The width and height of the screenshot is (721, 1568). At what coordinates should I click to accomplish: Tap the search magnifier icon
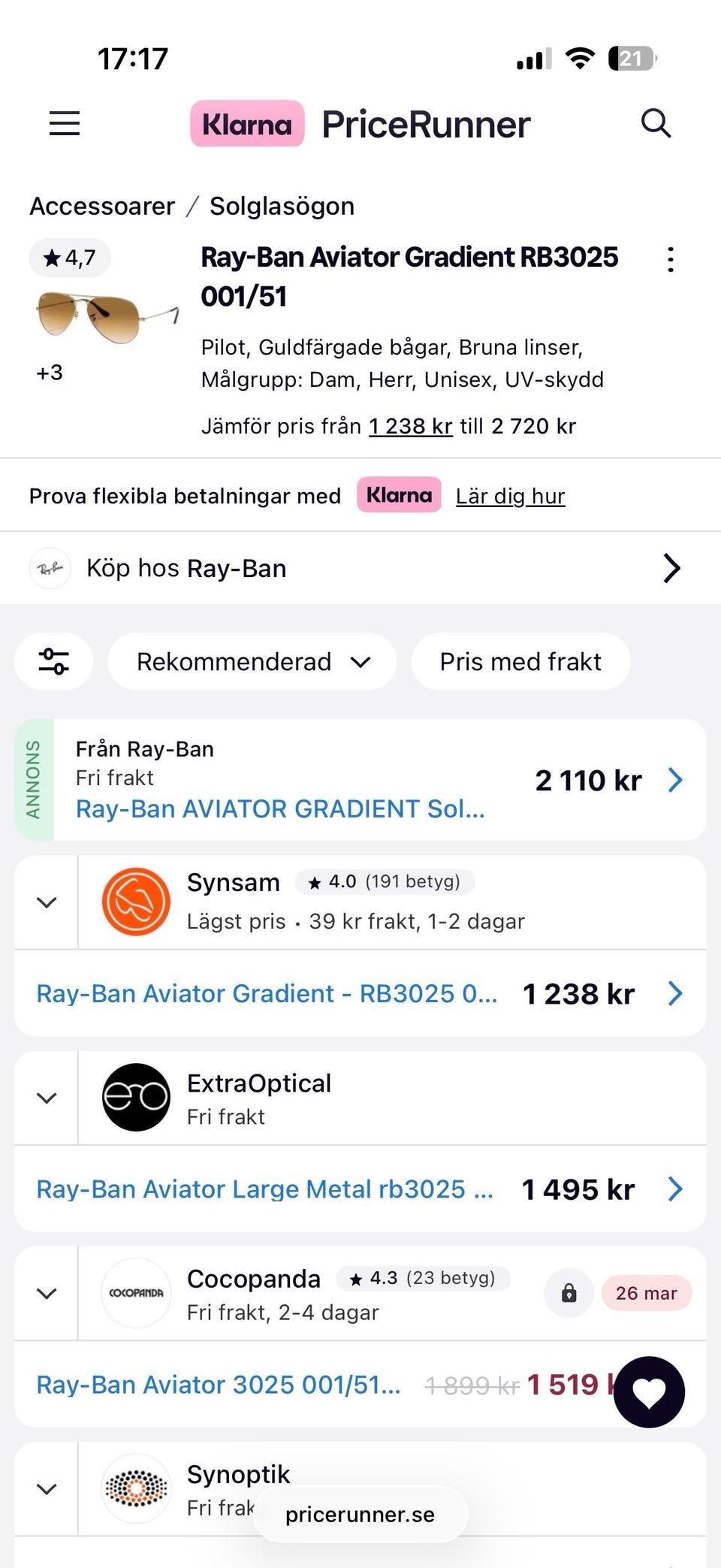[x=656, y=123]
